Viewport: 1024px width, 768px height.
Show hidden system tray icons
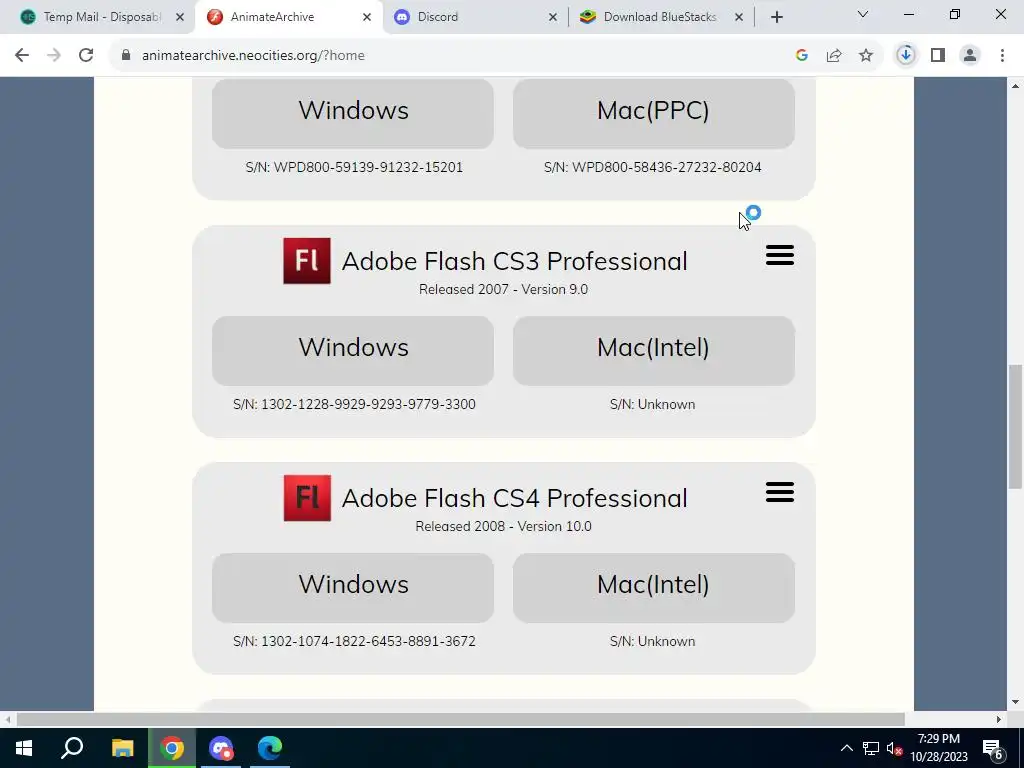pyautogui.click(x=846, y=748)
